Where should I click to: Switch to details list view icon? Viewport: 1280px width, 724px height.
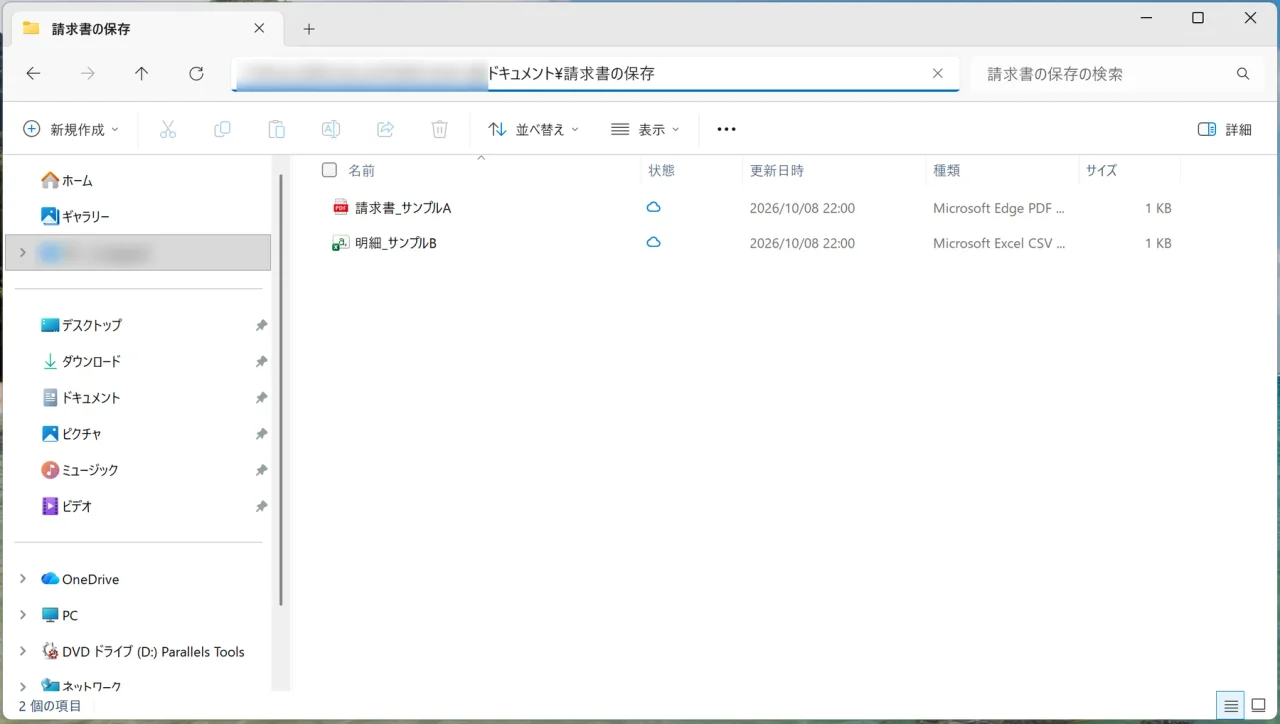(x=1231, y=706)
